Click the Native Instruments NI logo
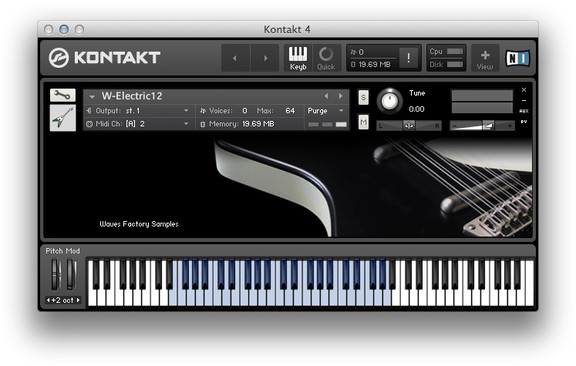 click(x=518, y=58)
